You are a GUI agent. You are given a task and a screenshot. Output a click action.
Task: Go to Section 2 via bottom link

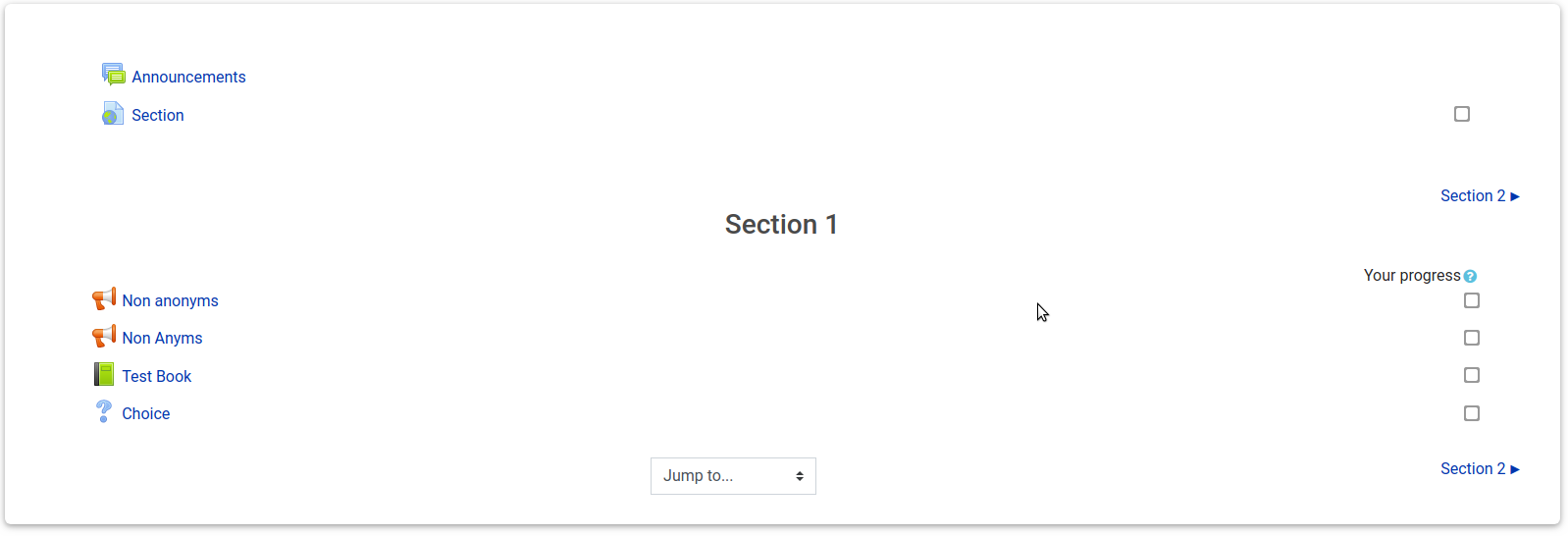1480,468
